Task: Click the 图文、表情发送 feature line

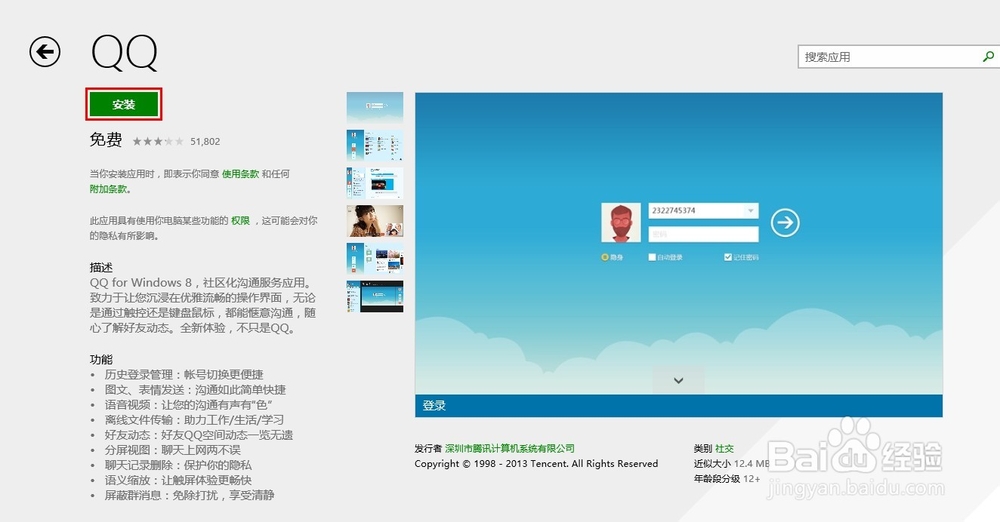Action: point(195,390)
